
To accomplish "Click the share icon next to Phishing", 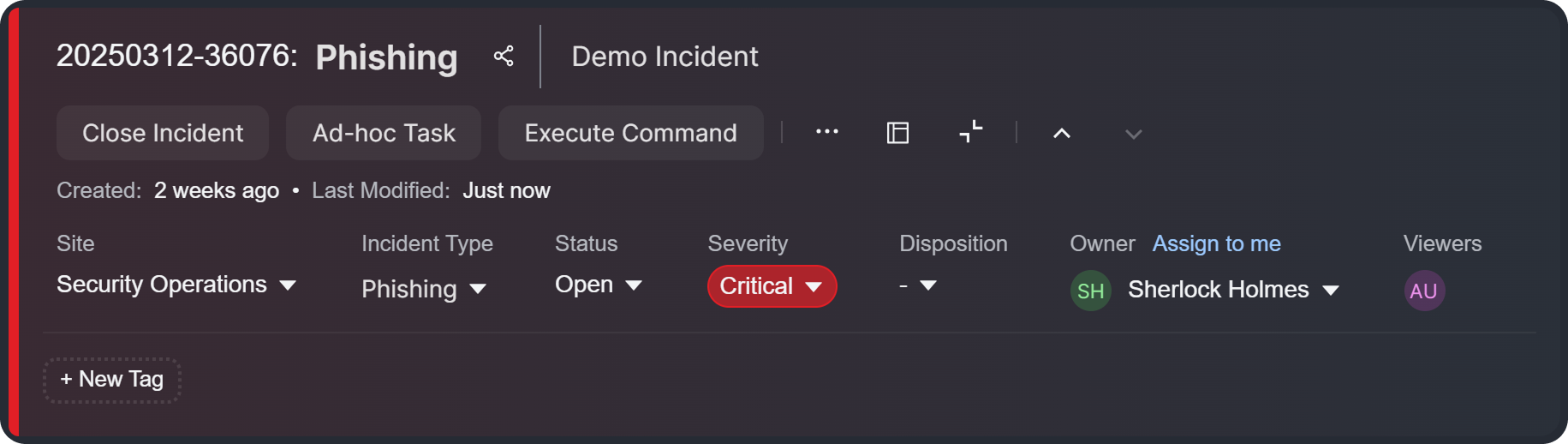I will 504,57.
